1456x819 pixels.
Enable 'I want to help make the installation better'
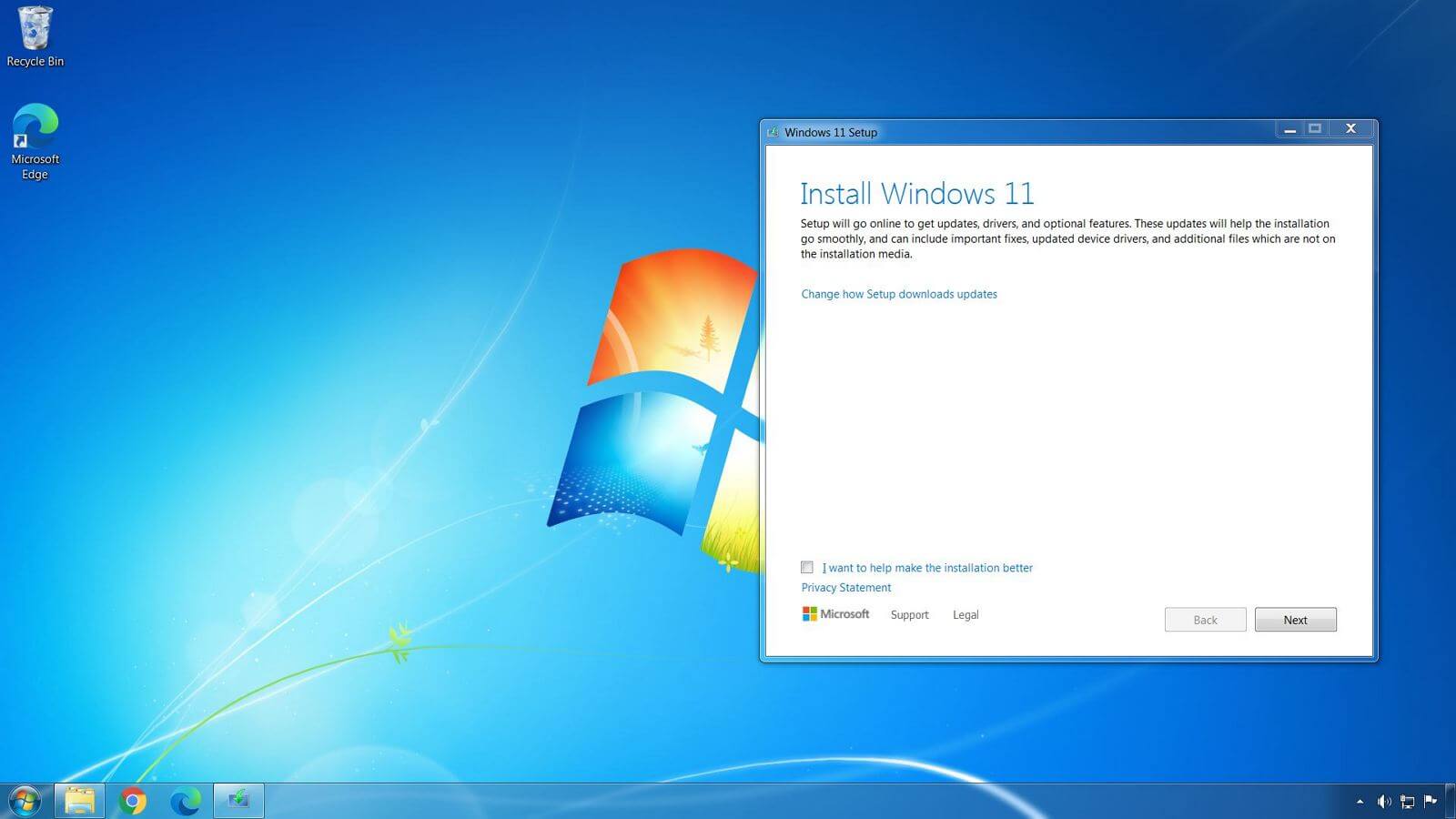pyautogui.click(x=807, y=567)
